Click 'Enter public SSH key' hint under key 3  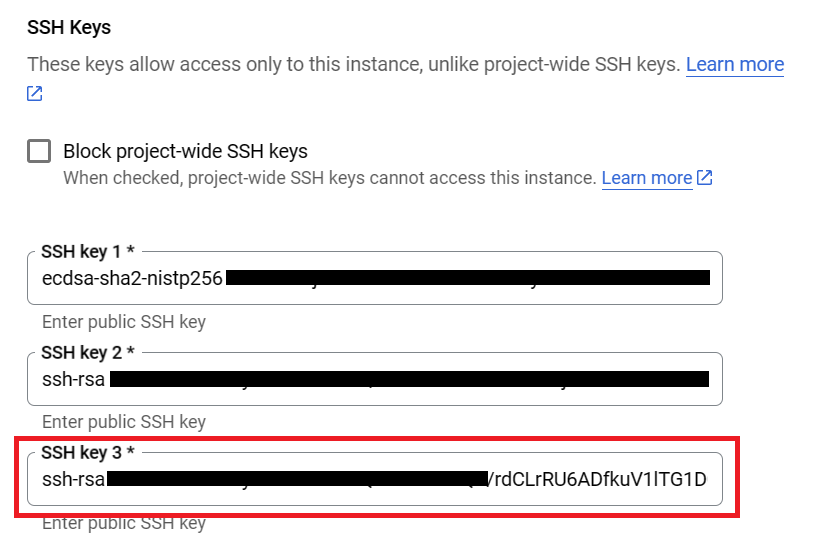[124, 523]
